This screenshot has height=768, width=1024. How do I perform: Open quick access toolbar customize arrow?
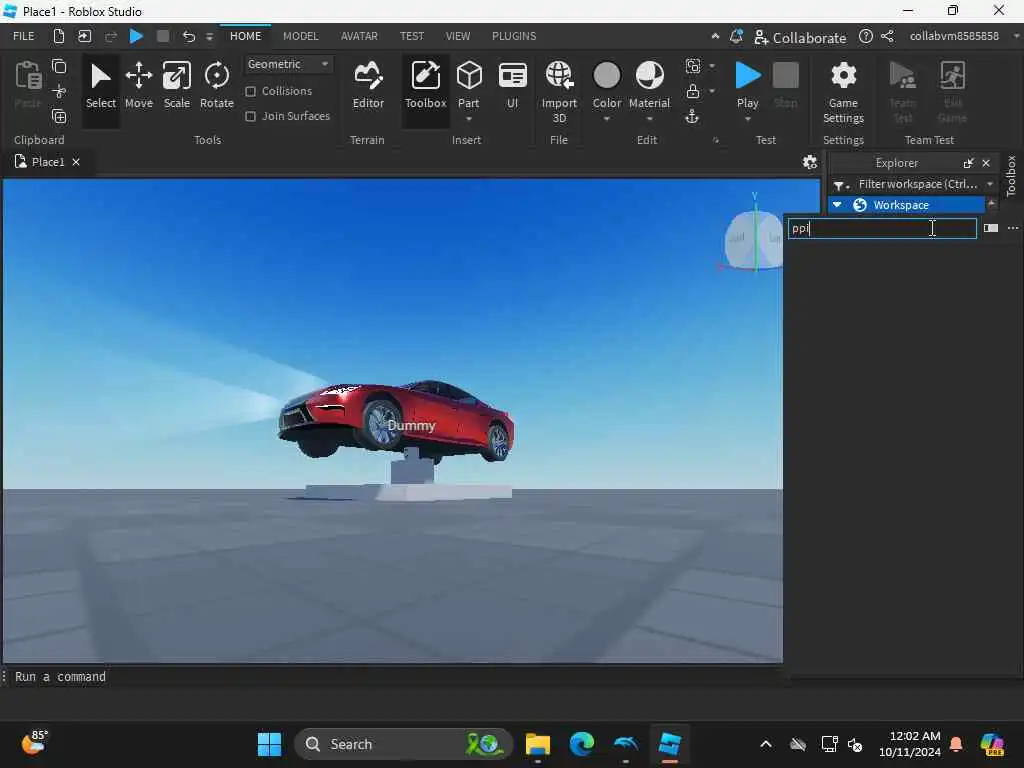point(209,37)
